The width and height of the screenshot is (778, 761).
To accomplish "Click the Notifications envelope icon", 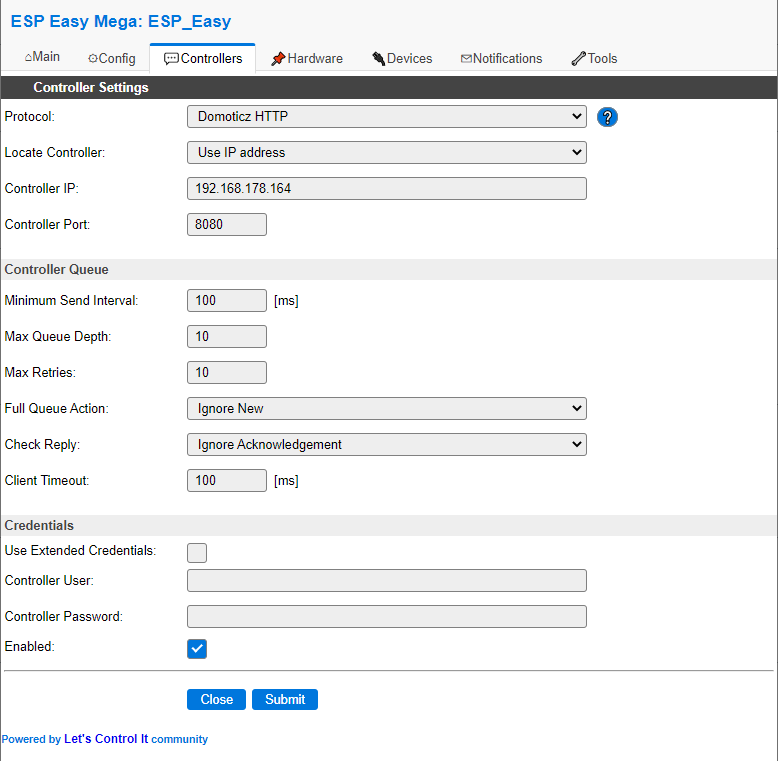I will tap(466, 59).
